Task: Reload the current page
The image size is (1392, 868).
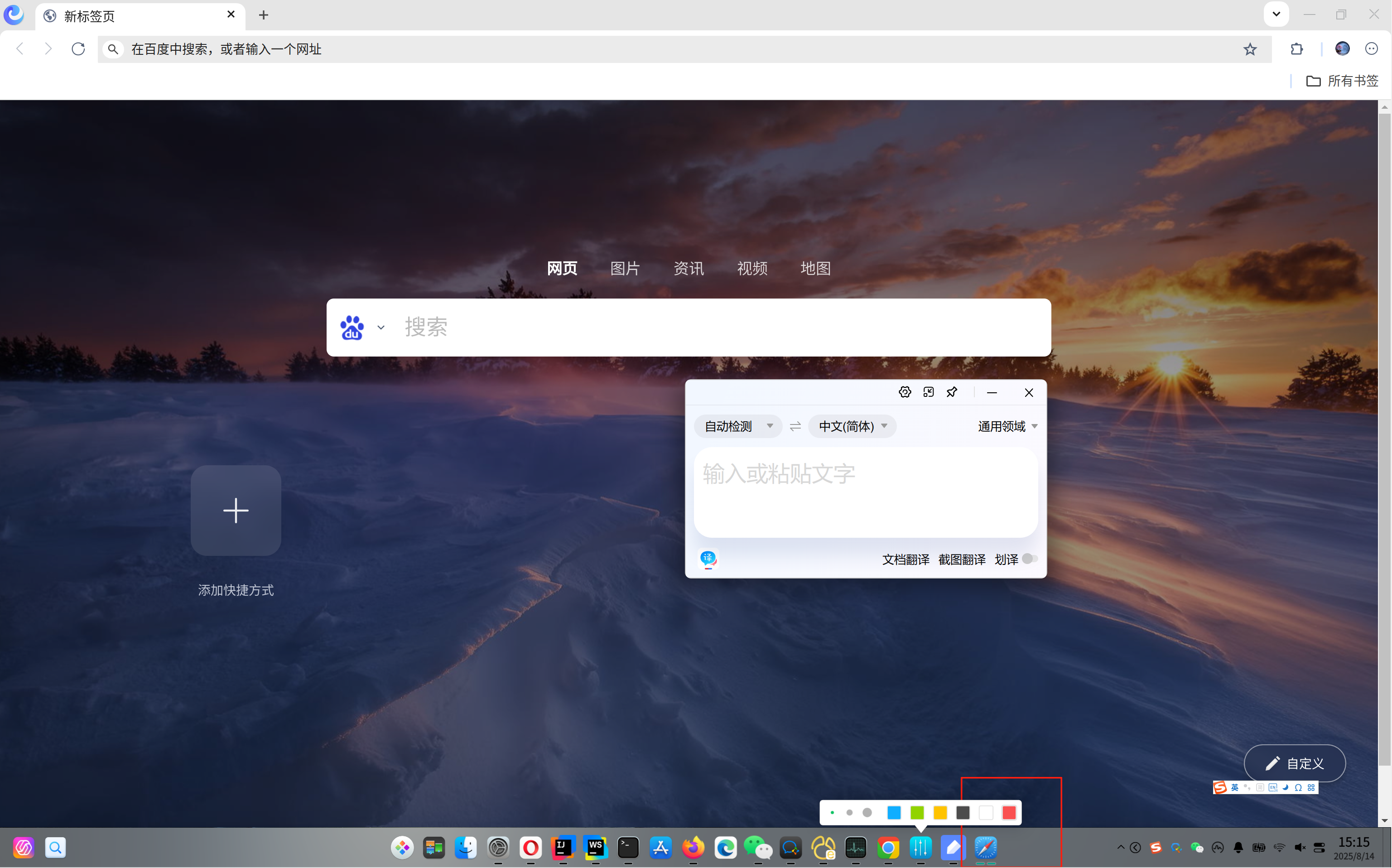Action: 79,49
